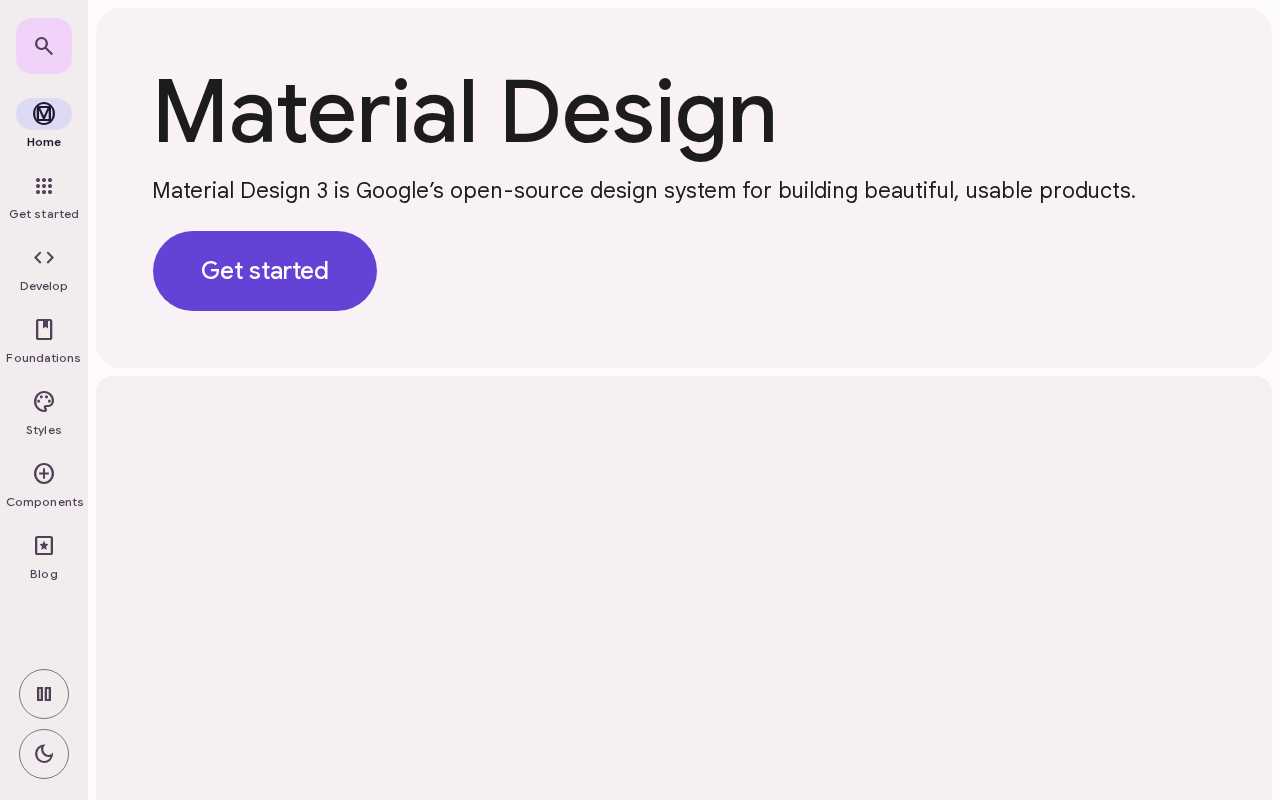Click the large empty content card below the hero
Image resolution: width=1280 pixels, height=800 pixels.
[684, 588]
